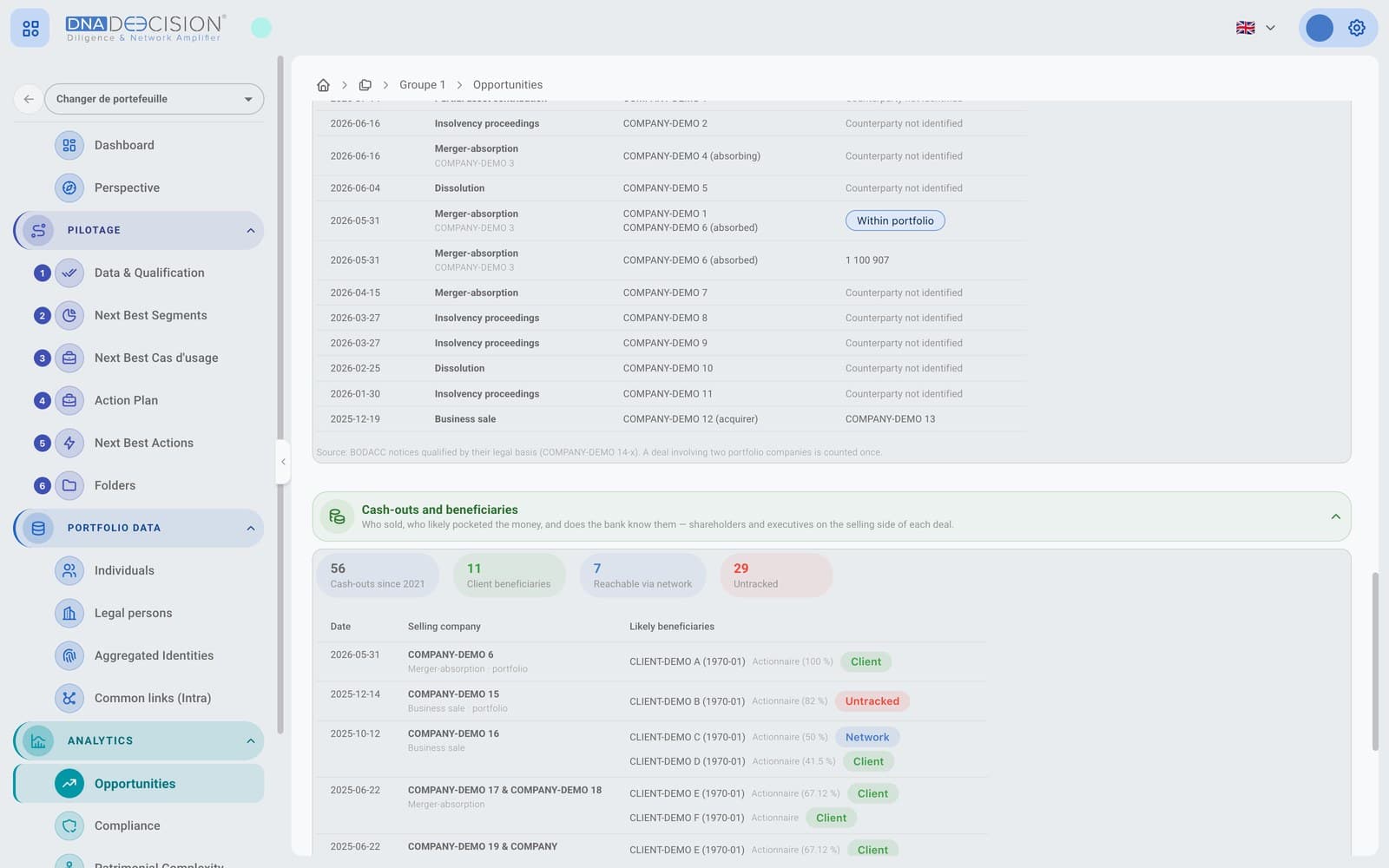The height and width of the screenshot is (868, 1389).
Task: Open the settings gear icon
Action: pos(1356,28)
